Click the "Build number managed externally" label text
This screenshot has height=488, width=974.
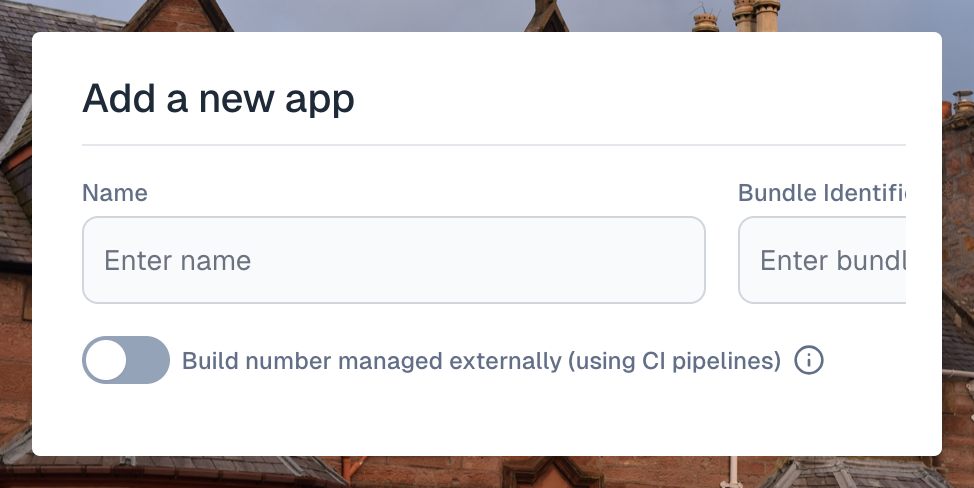pyautogui.click(x=372, y=361)
